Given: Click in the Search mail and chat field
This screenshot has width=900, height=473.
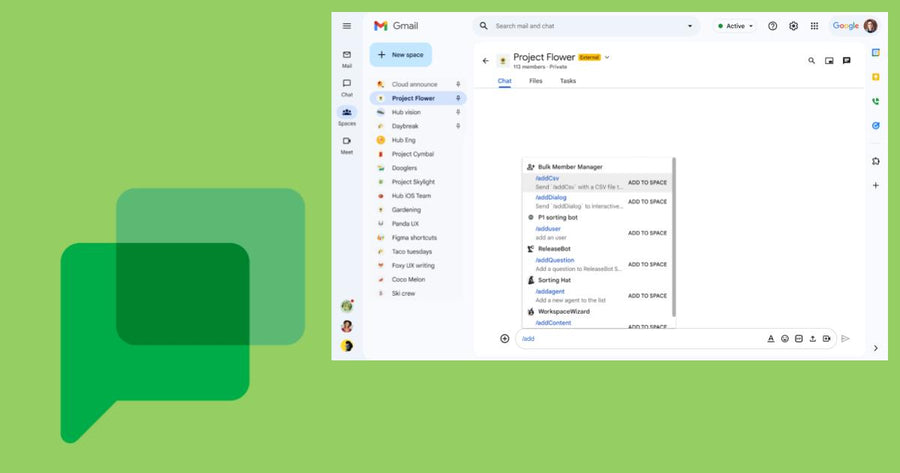Looking at the screenshot, I should (x=585, y=26).
